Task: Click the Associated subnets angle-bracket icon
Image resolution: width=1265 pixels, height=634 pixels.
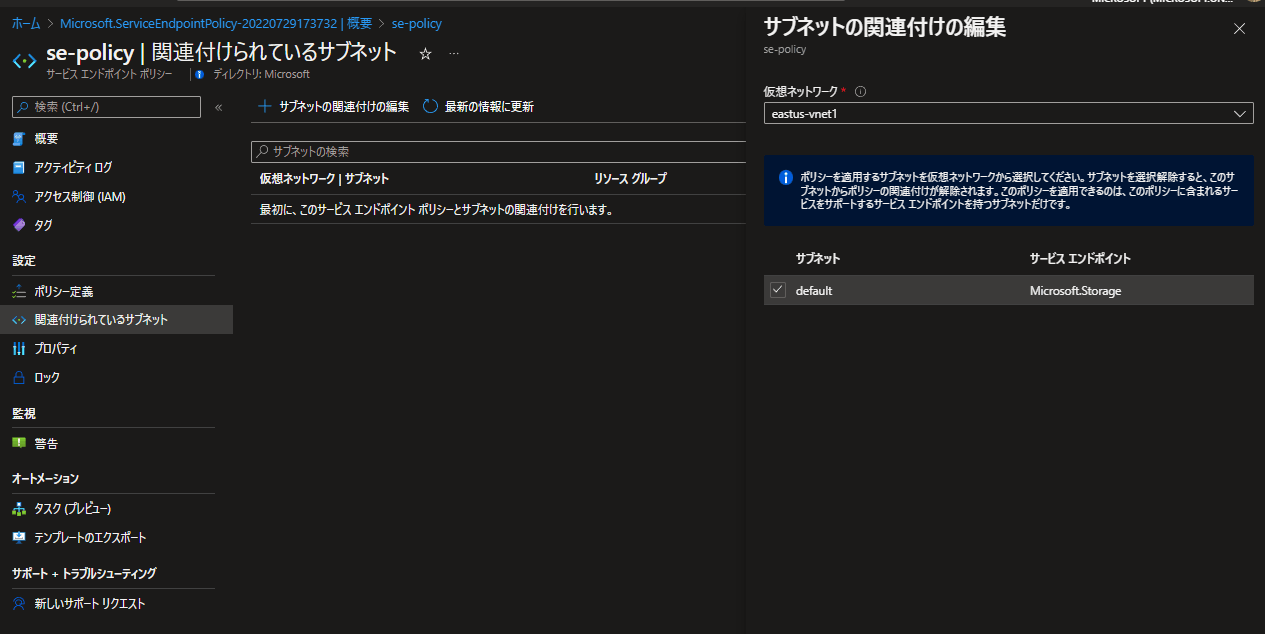Action: point(19,320)
